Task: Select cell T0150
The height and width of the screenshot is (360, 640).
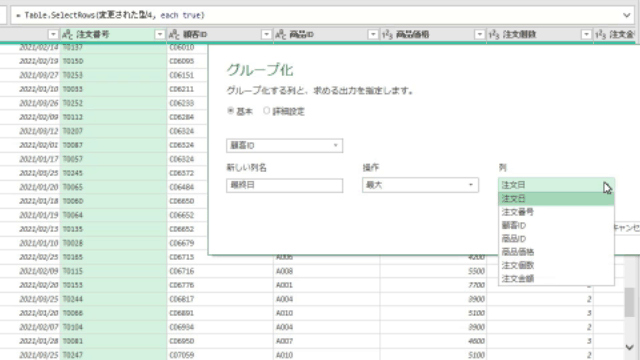Action: 113,61
